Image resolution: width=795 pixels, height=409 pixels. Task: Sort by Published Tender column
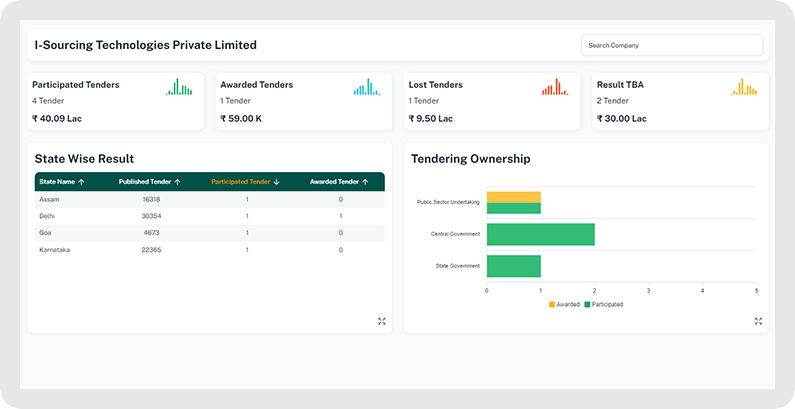(149, 182)
